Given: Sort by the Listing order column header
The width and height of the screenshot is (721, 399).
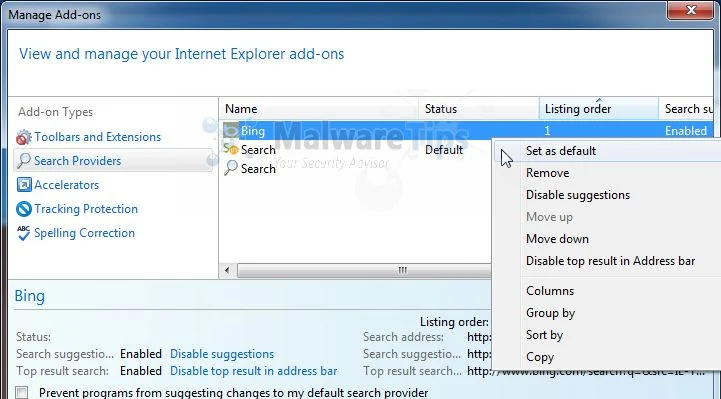Looking at the screenshot, I should [599, 109].
